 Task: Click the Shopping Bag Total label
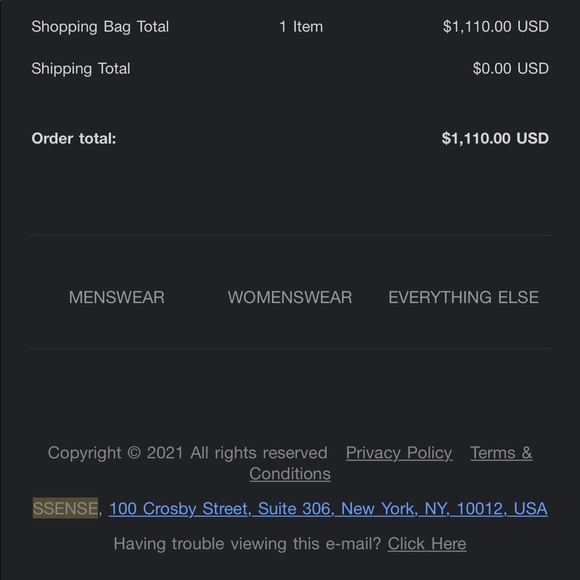[100, 27]
